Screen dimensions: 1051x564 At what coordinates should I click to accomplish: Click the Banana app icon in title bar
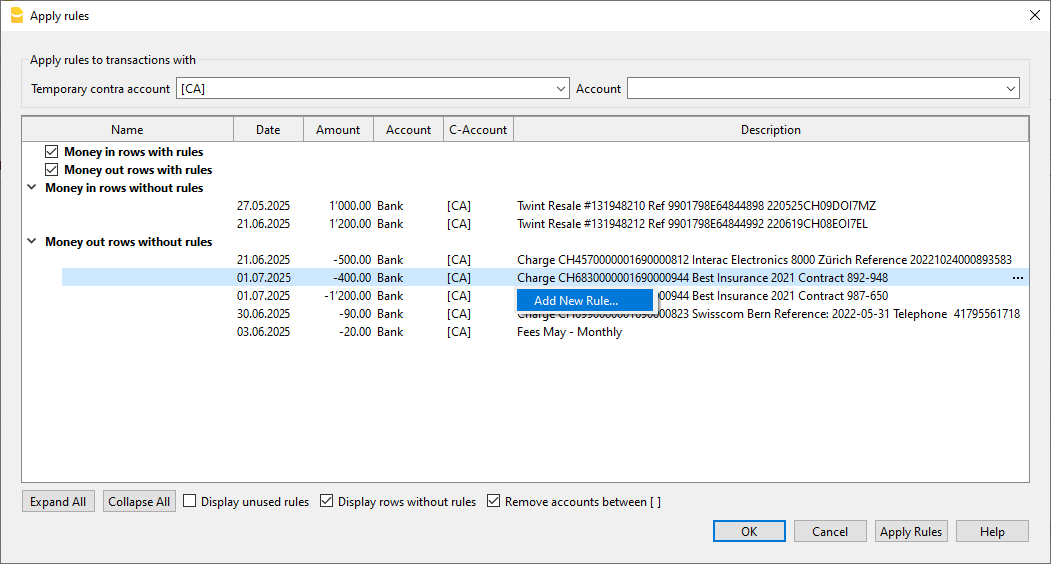coord(16,15)
